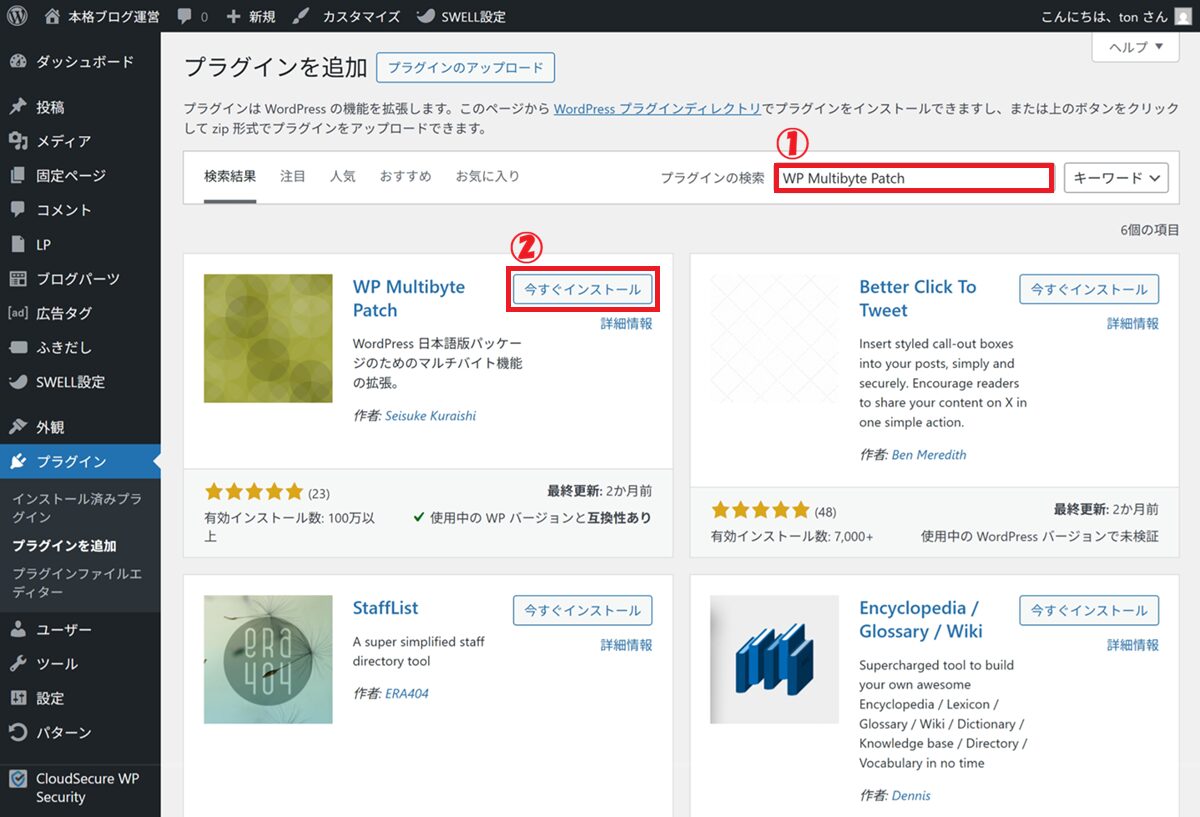Switch to the 人気 tab
Screen dimensions: 1200x817
click(x=343, y=176)
